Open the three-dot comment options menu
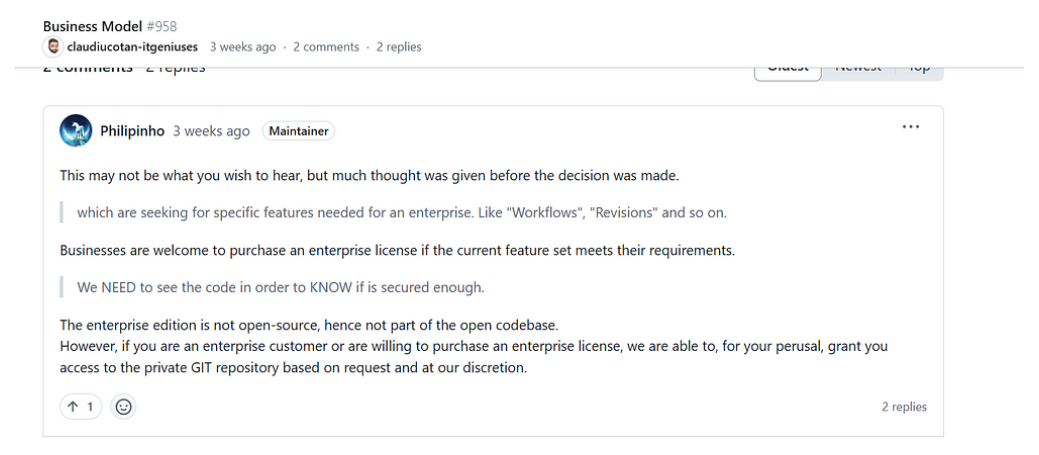Viewport: 1039px width, 455px height. click(x=910, y=127)
